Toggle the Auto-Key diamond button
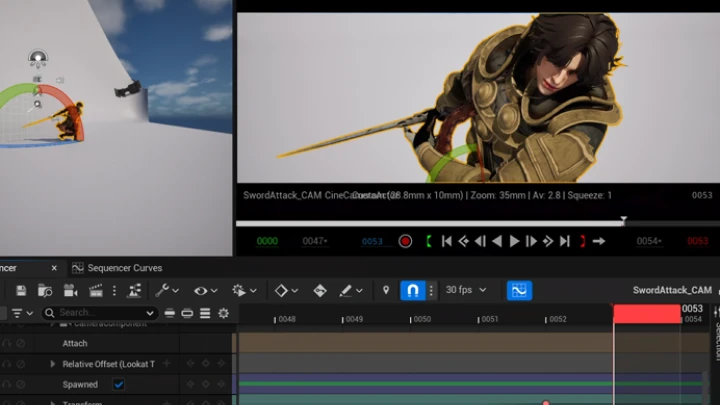This screenshot has height=405, width=720. pos(320,290)
